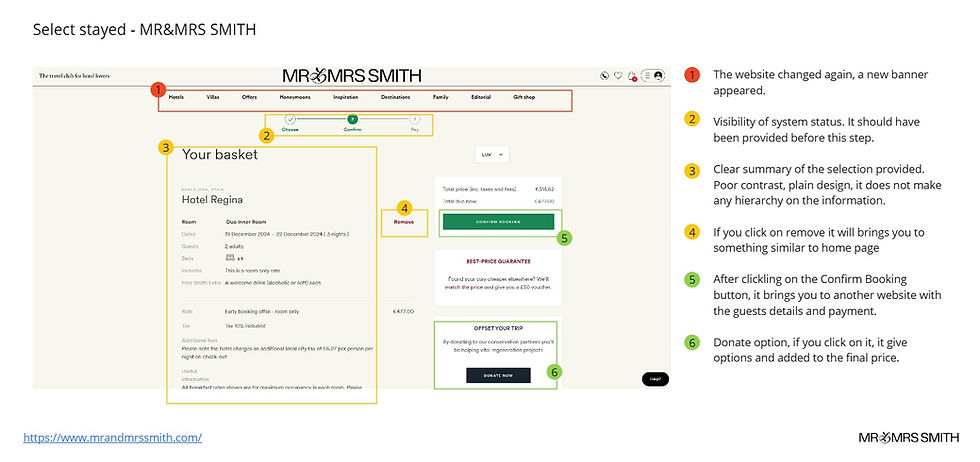Open the Destinations menu
Screen dimensions: 980x462
(x=396, y=98)
